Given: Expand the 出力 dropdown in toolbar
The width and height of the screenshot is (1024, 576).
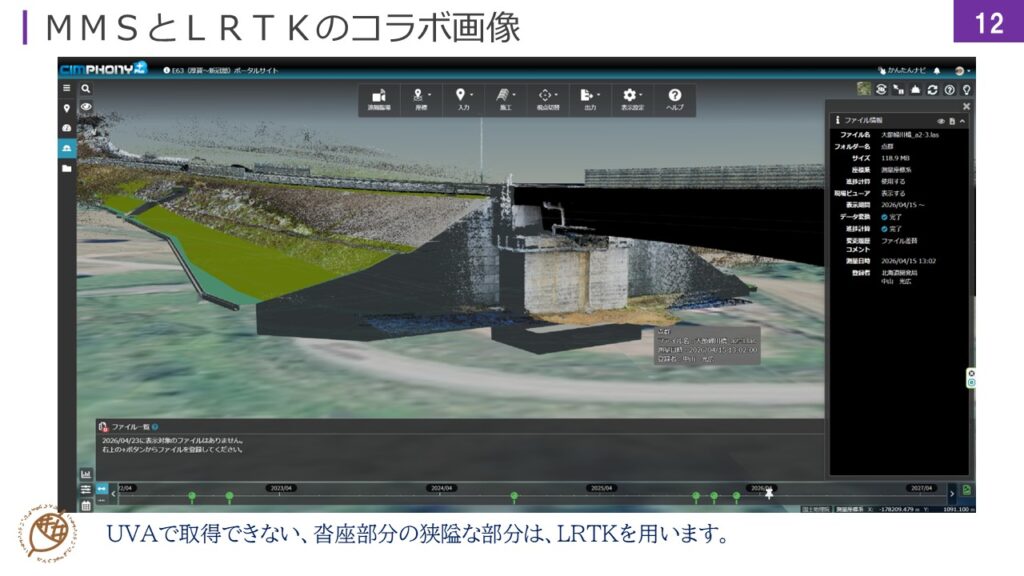Looking at the screenshot, I should pos(589,95).
